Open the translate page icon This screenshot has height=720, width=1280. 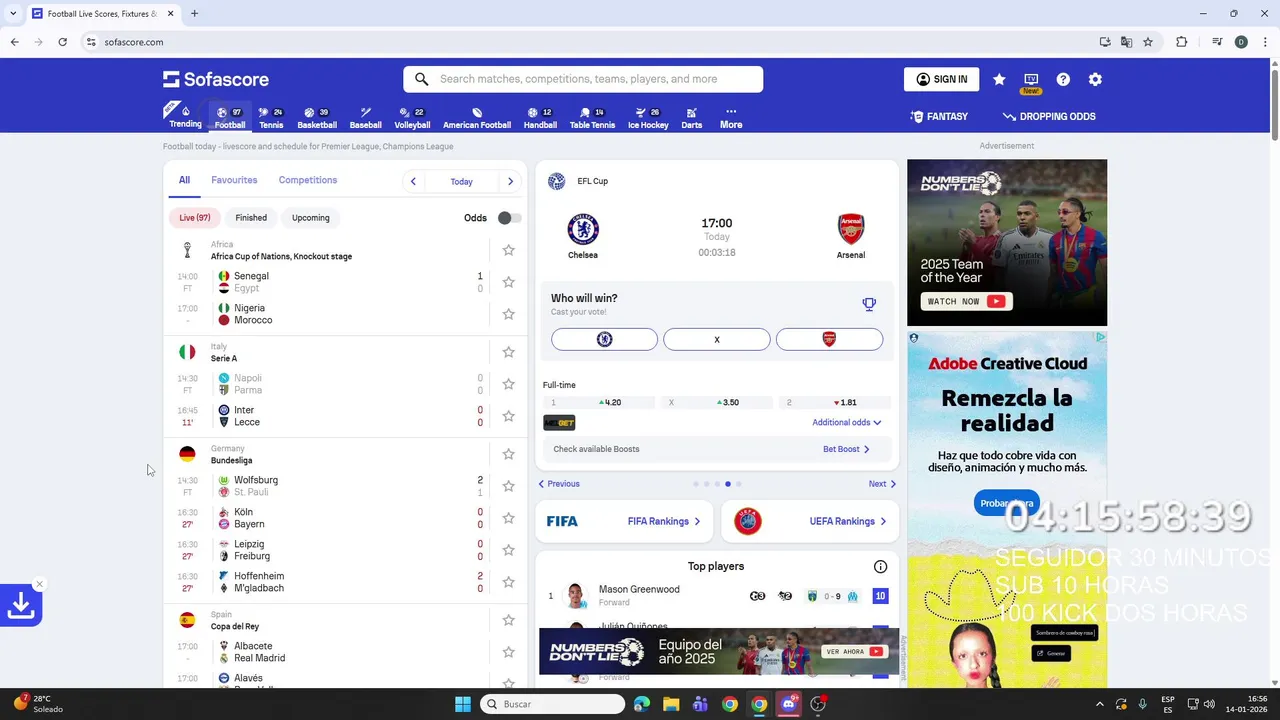click(1126, 42)
